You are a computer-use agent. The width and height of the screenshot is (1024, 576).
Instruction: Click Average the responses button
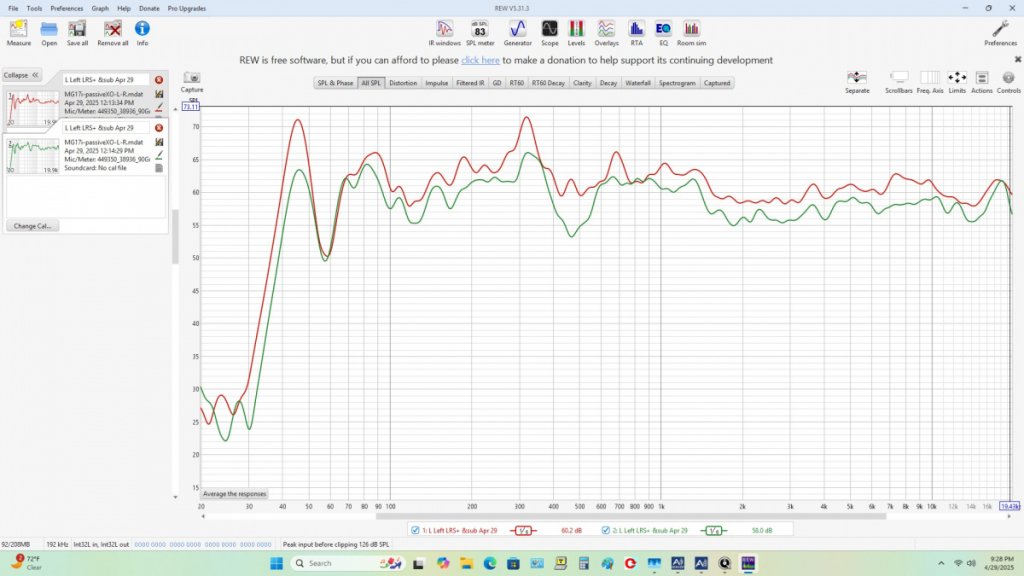[x=234, y=494]
